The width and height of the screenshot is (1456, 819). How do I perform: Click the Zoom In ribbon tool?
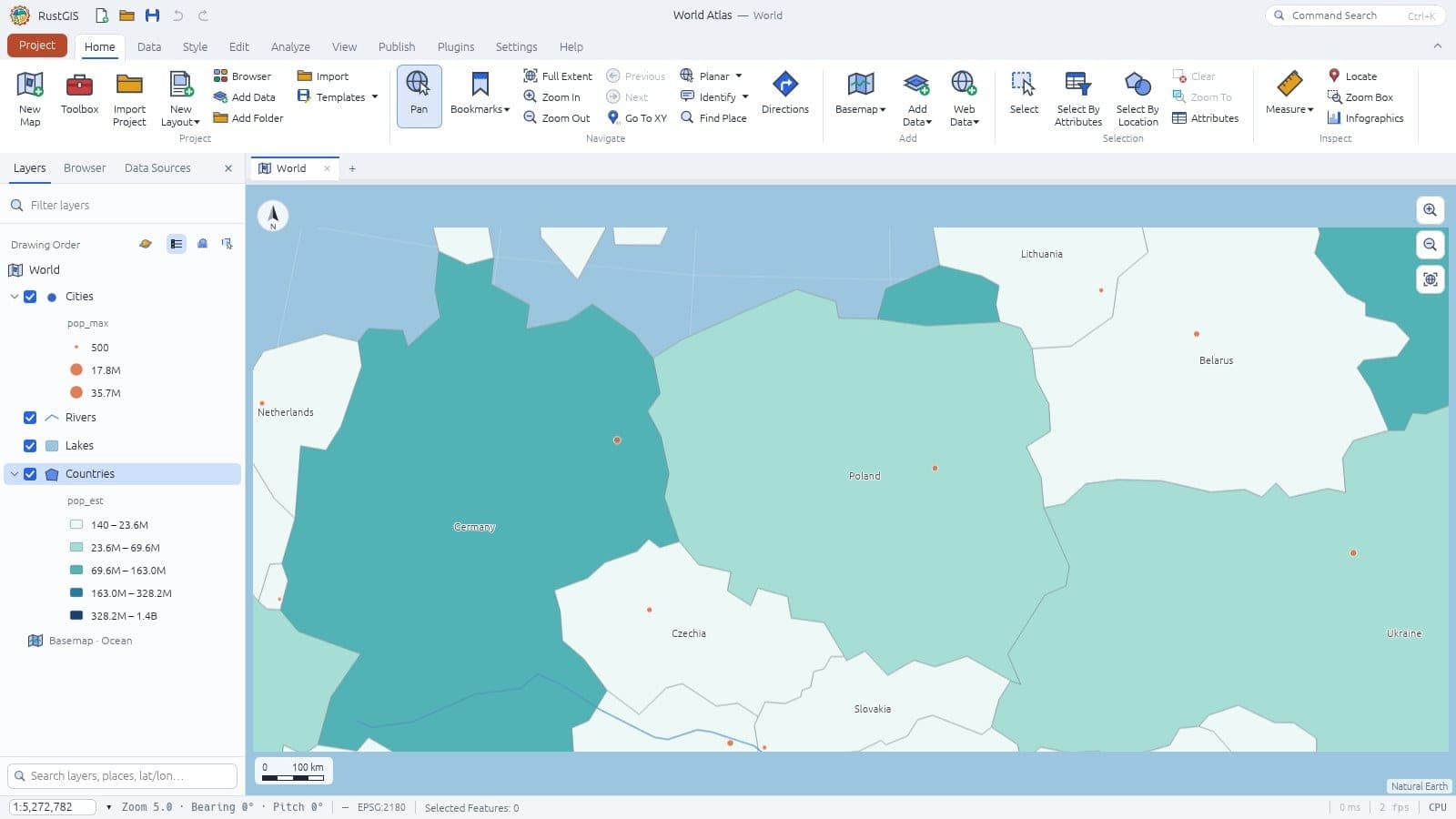(551, 97)
